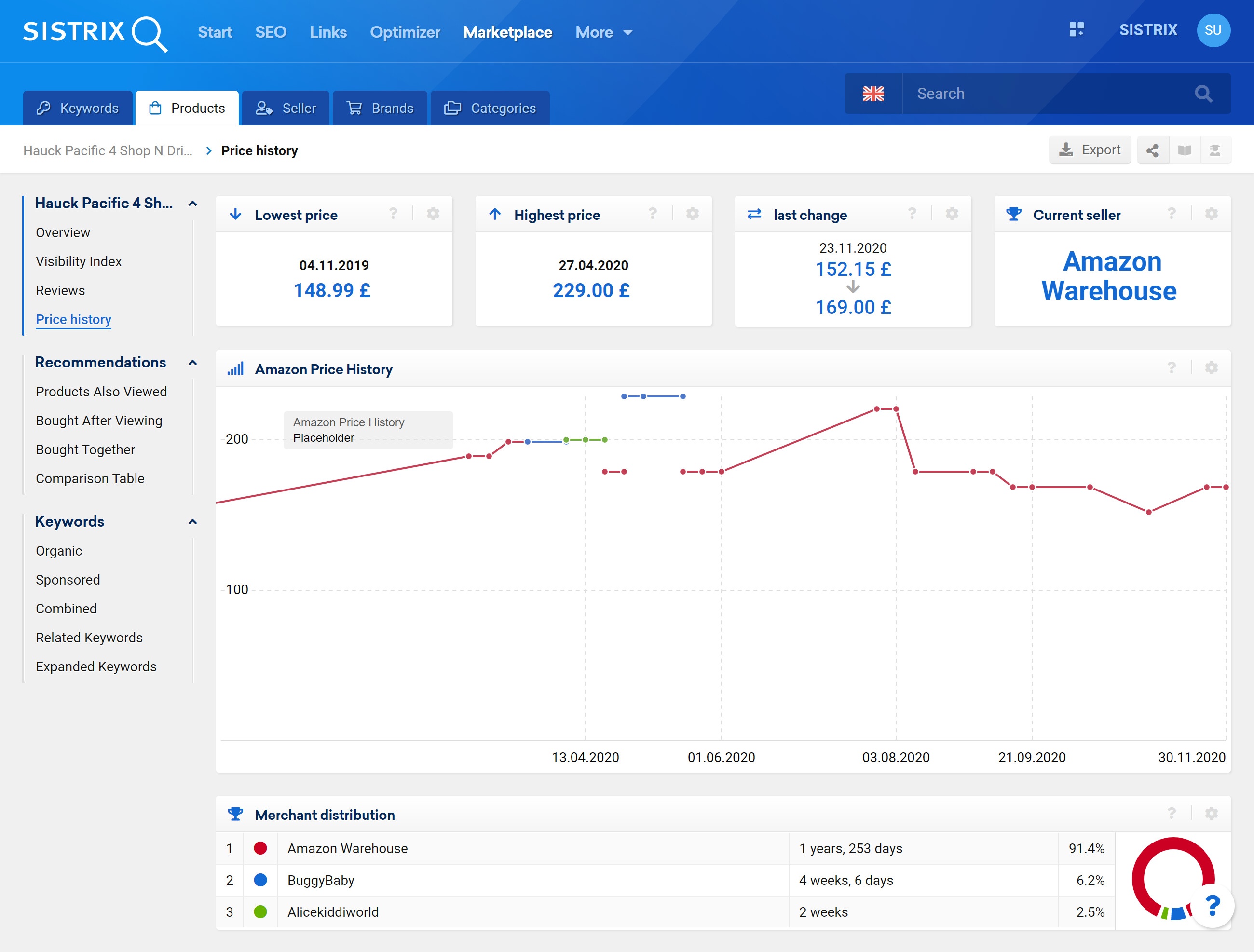1254x952 pixels.
Task: Select the SEO tab in navbar
Action: [x=269, y=32]
